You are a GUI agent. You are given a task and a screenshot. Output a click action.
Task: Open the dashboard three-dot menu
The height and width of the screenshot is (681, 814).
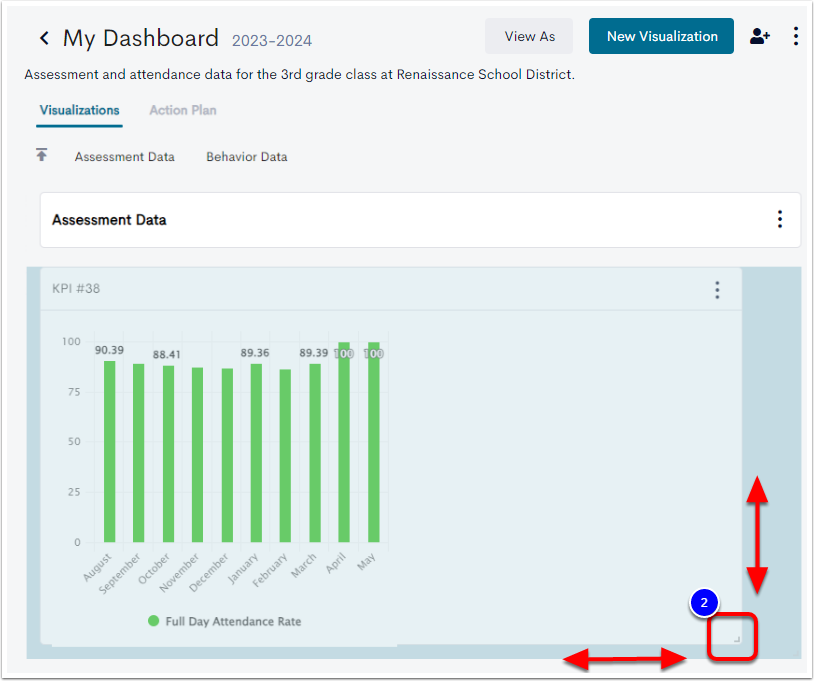pyautogui.click(x=795, y=36)
